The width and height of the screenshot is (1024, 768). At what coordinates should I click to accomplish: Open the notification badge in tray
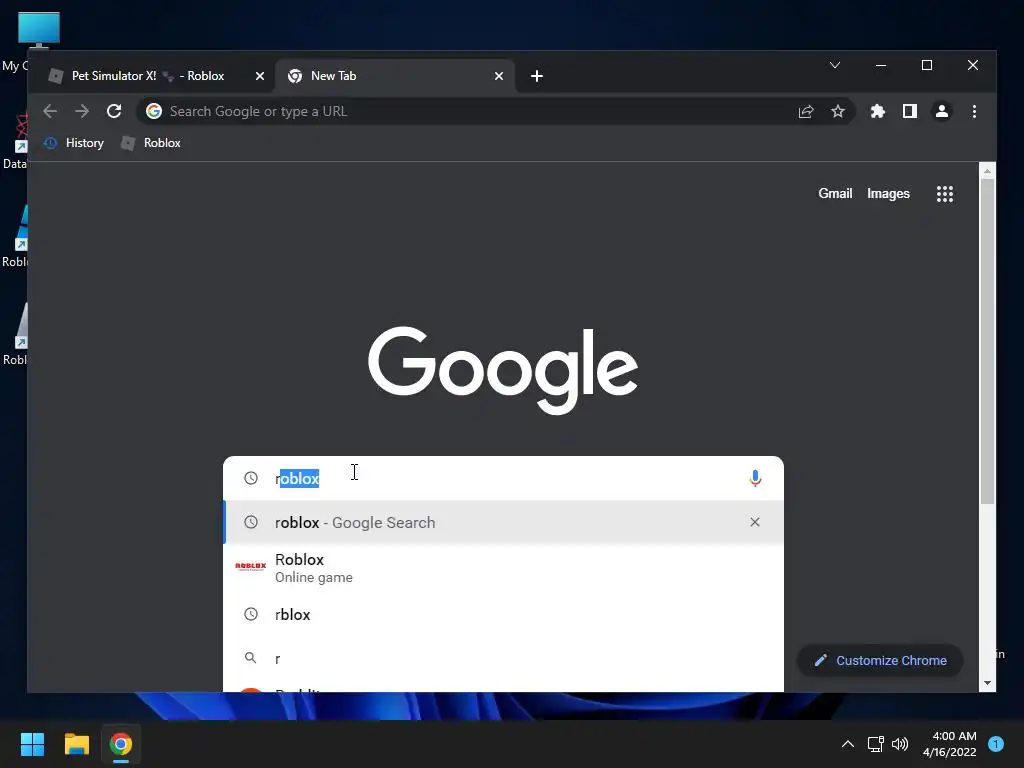click(996, 744)
